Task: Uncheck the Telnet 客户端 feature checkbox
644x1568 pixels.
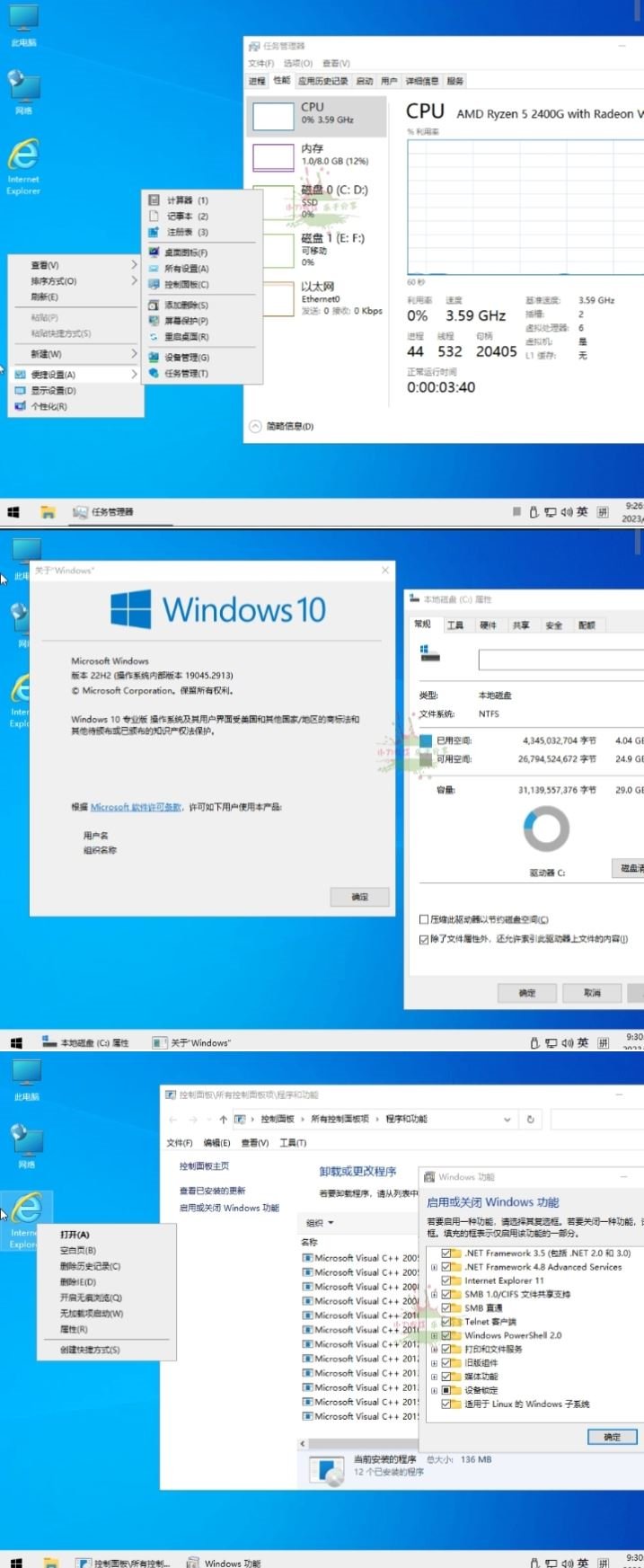Action: coord(446,1322)
